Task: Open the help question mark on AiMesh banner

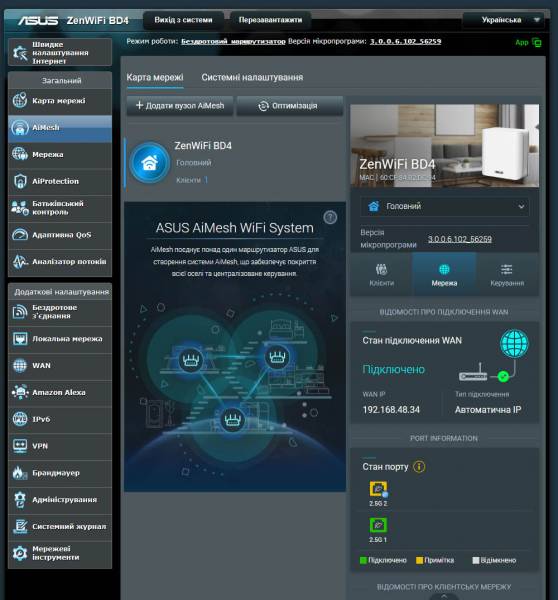Action: coord(330,217)
